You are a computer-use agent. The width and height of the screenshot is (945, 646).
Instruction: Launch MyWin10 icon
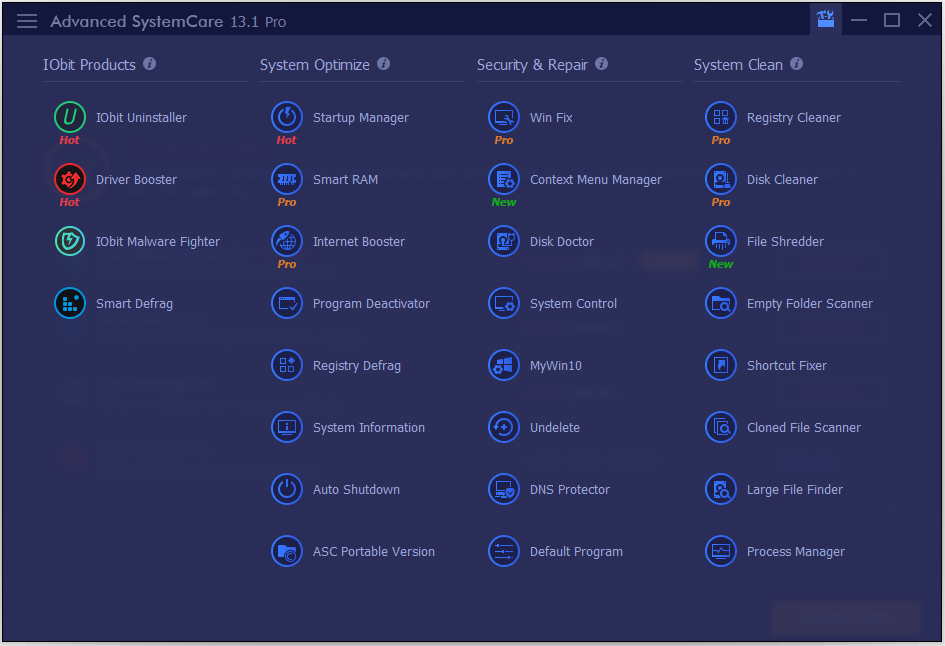504,365
